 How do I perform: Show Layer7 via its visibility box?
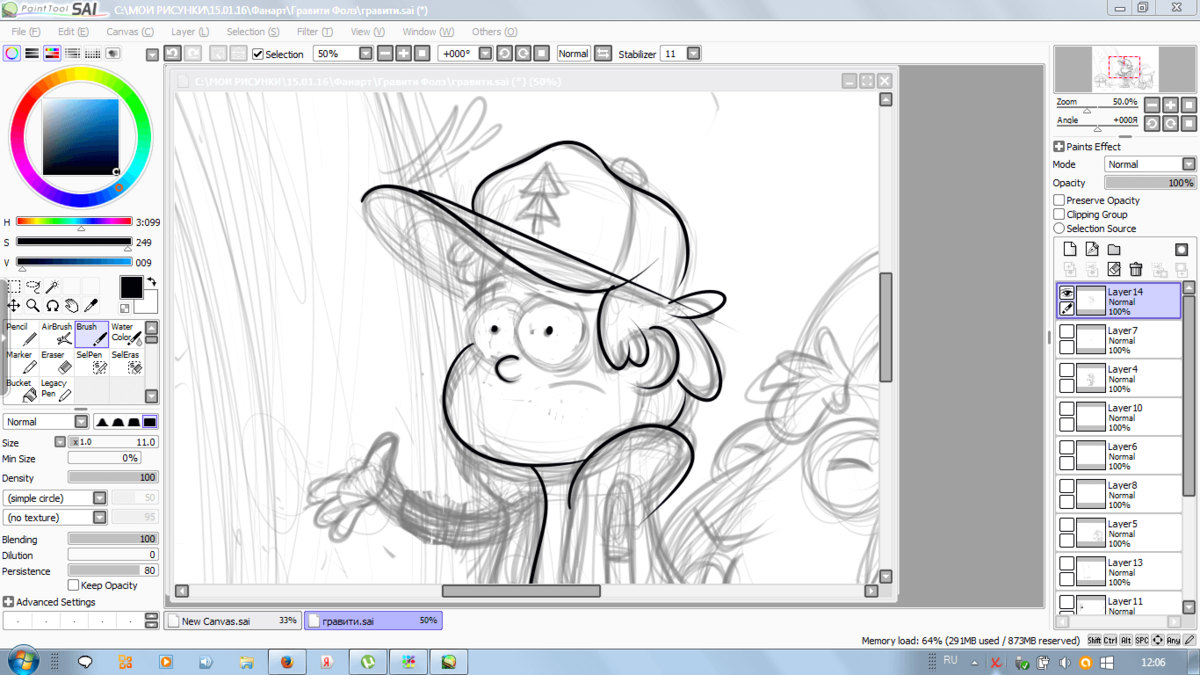coord(1067,331)
